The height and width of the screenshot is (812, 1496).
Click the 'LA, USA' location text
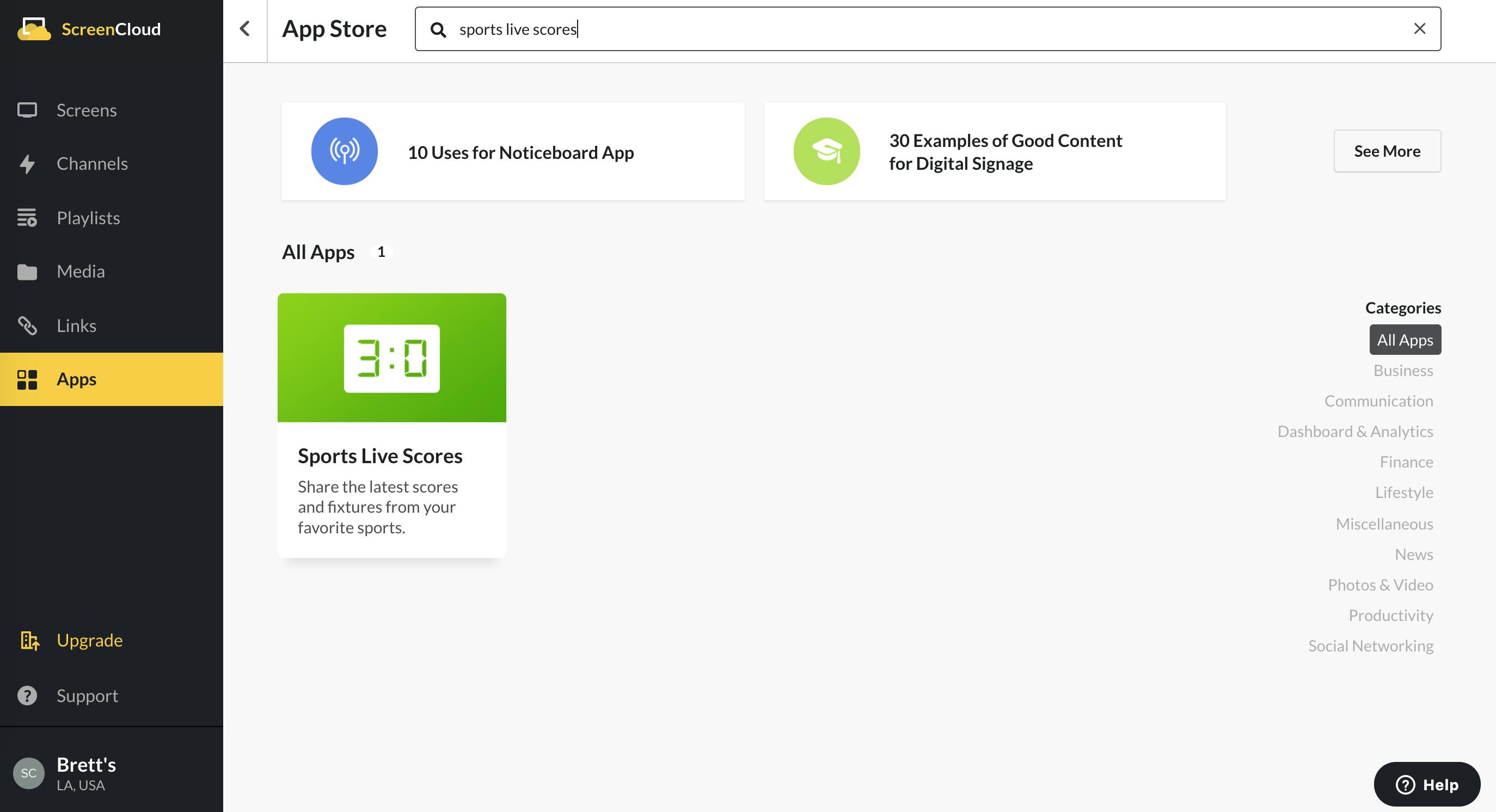(81, 785)
